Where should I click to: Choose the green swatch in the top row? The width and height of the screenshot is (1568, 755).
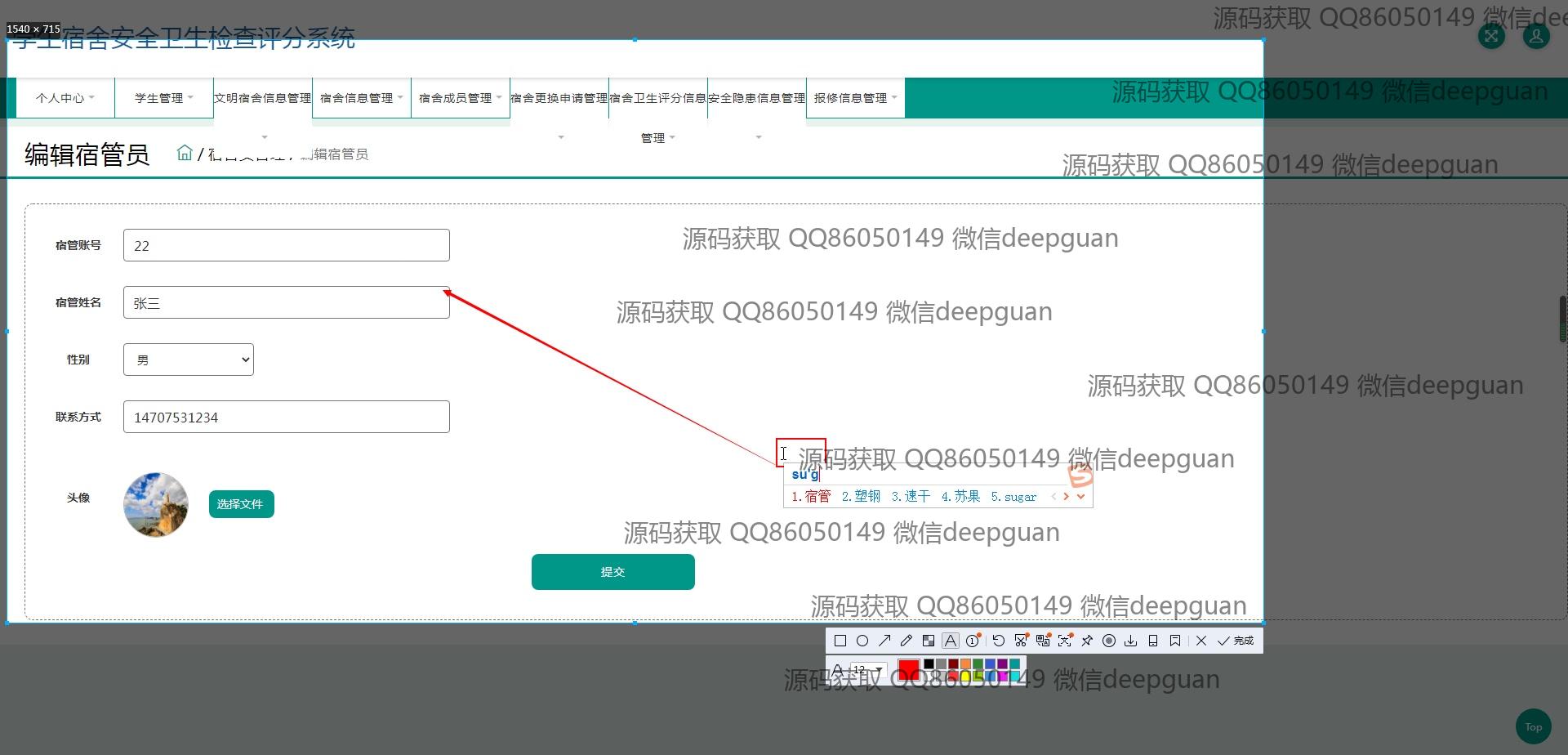978,664
